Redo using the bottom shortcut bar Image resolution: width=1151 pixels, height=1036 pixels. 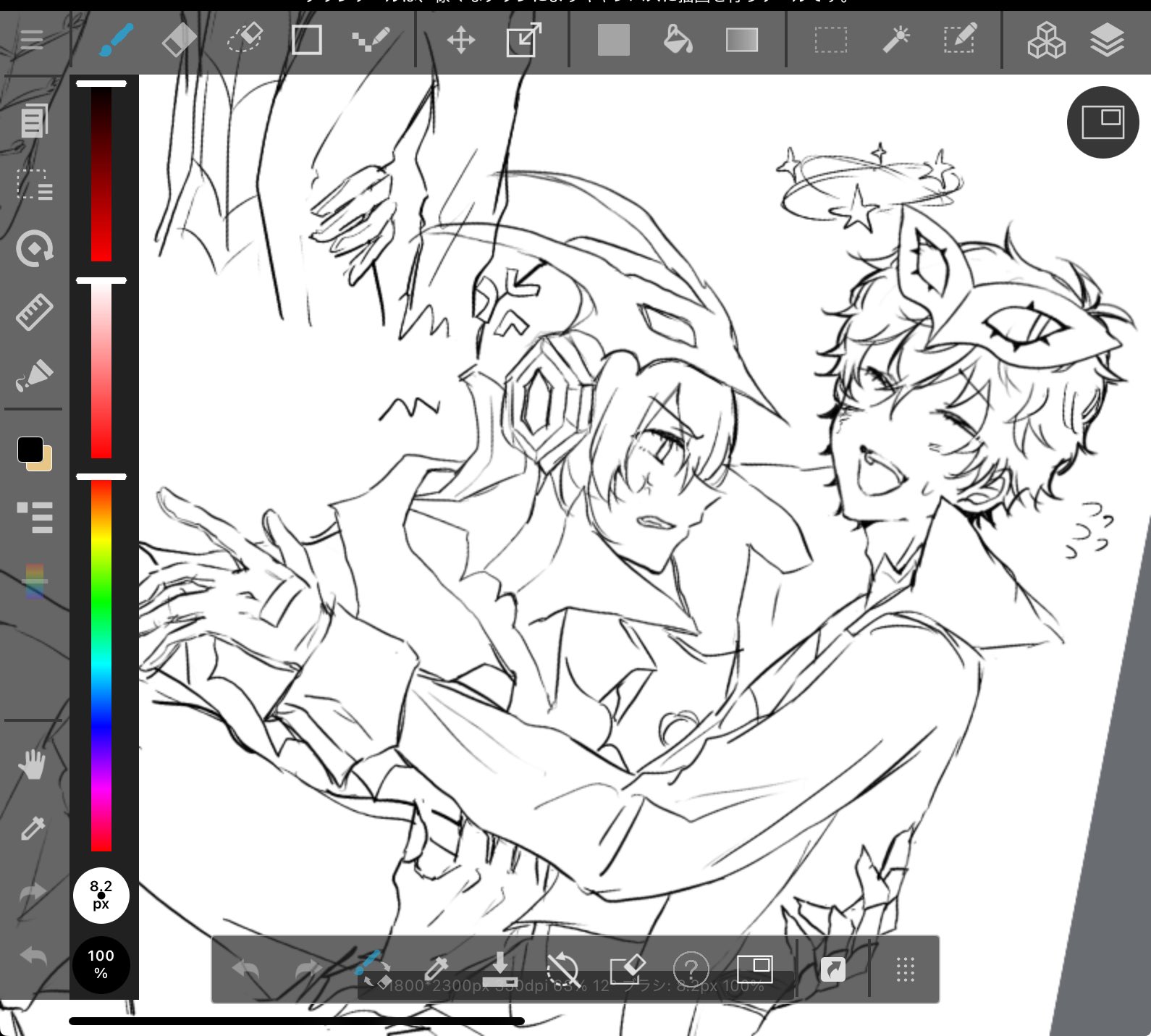pyautogui.click(x=310, y=969)
